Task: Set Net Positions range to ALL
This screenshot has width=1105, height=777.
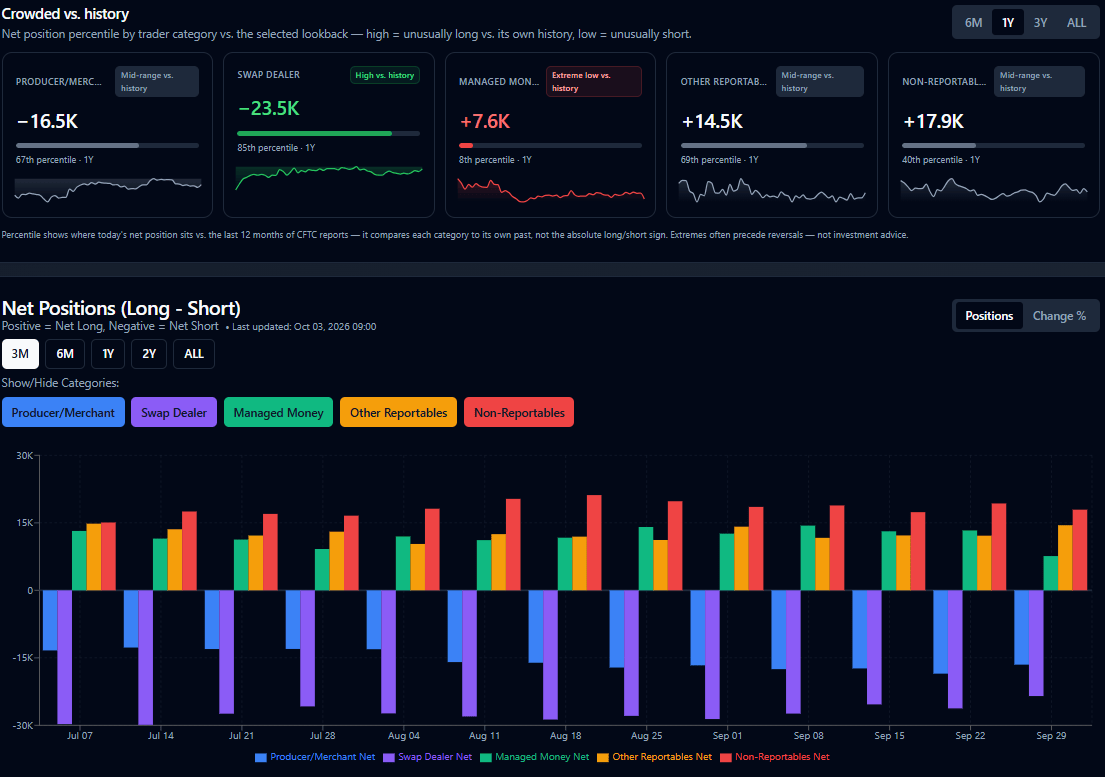Action: tap(194, 354)
